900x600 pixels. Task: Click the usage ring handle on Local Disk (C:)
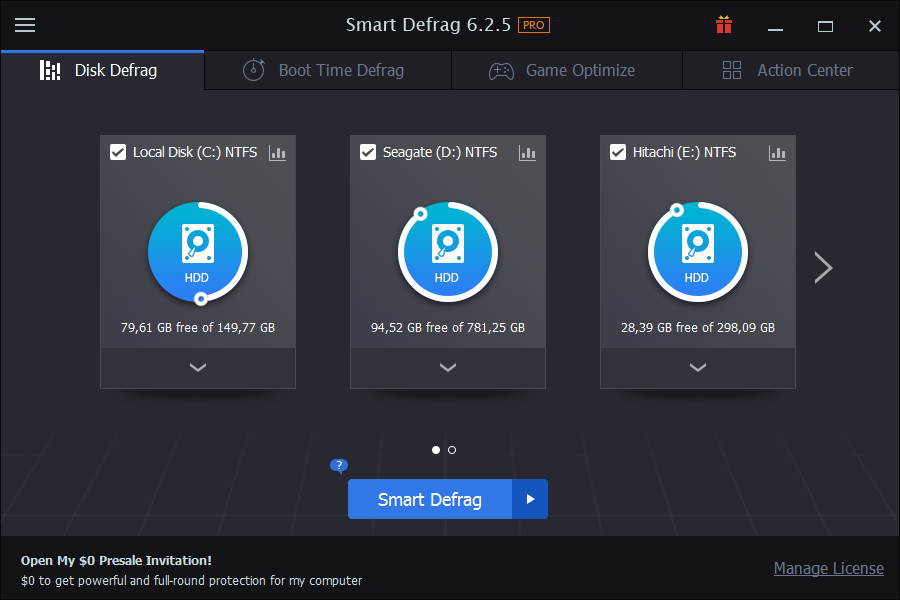coord(200,299)
